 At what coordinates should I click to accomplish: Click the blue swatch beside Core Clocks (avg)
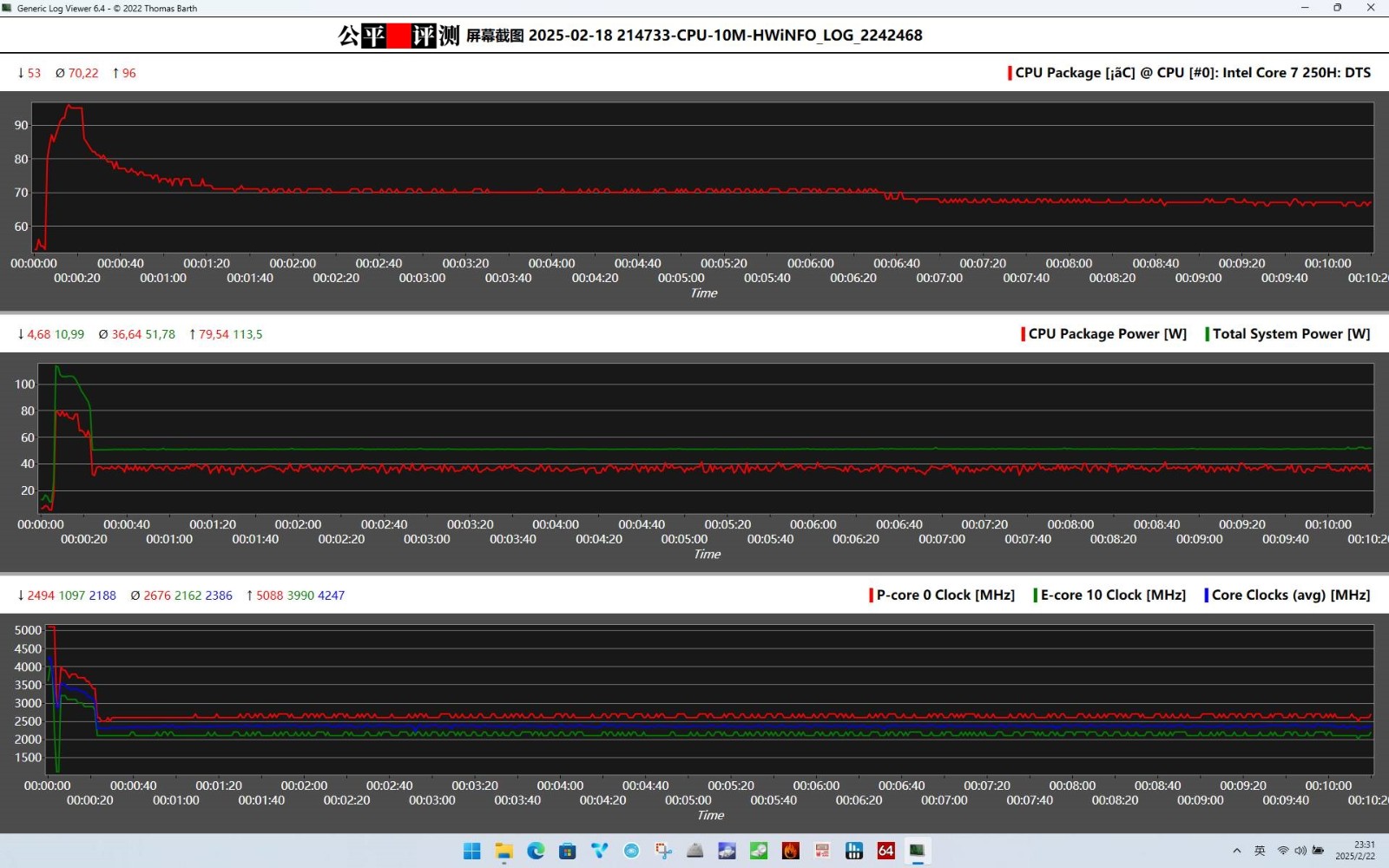[x=1206, y=595]
